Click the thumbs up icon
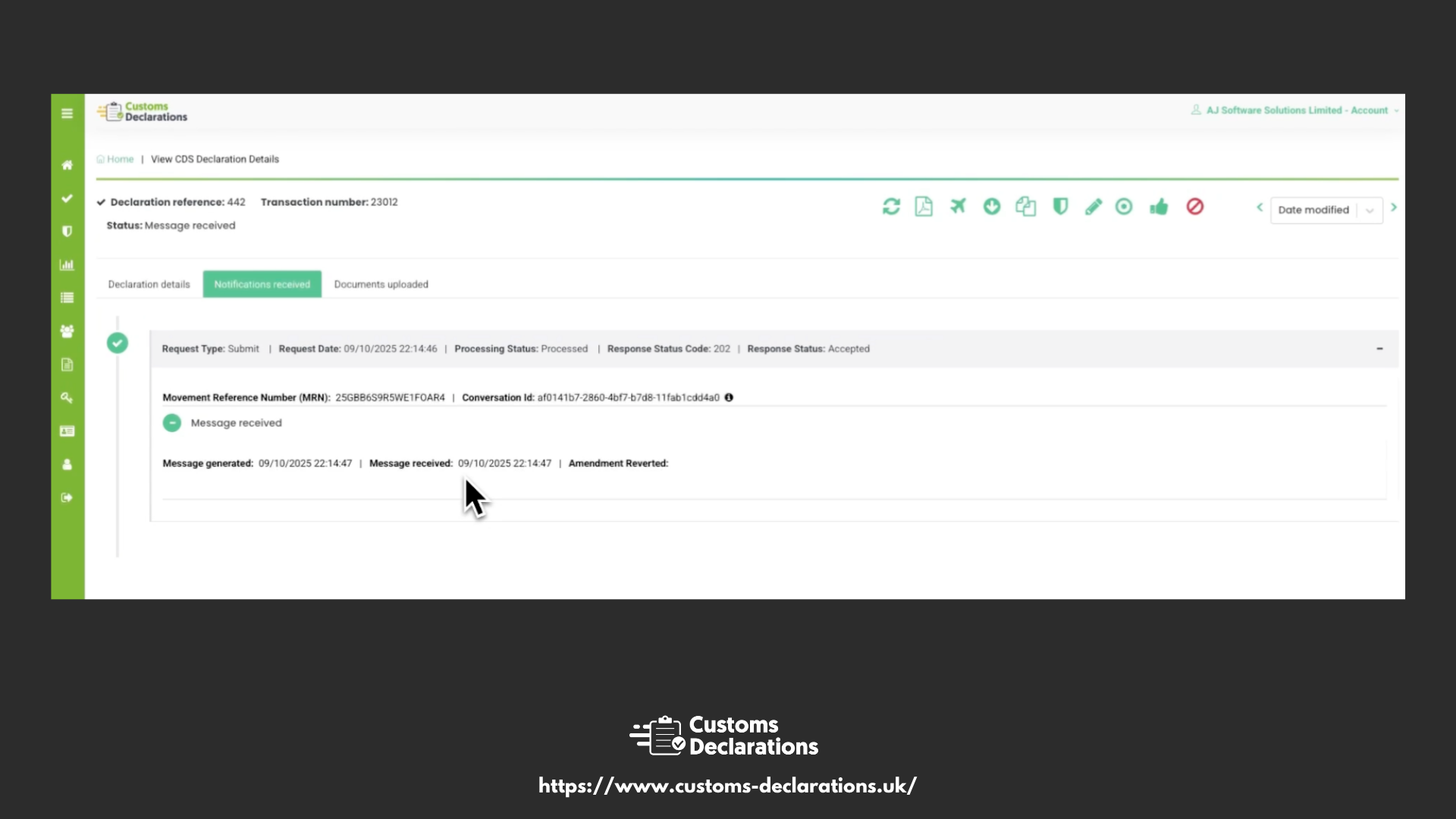The width and height of the screenshot is (1456, 819). (1159, 206)
